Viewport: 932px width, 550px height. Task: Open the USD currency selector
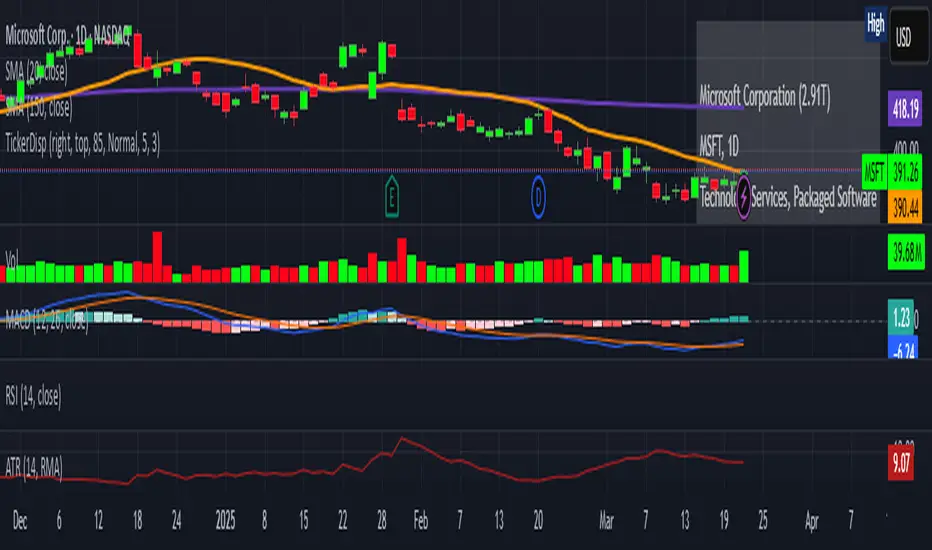tap(909, 37)
